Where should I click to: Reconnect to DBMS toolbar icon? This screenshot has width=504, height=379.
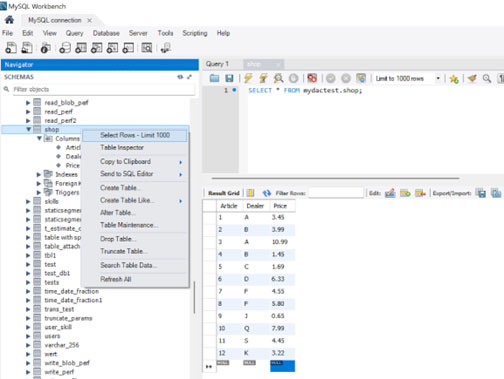[166, 48]
